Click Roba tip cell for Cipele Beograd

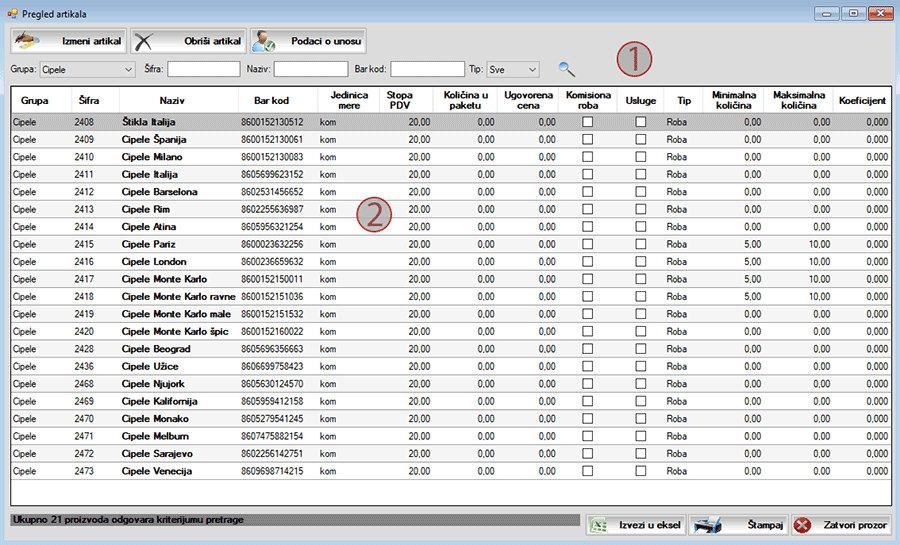pos(677,349)
